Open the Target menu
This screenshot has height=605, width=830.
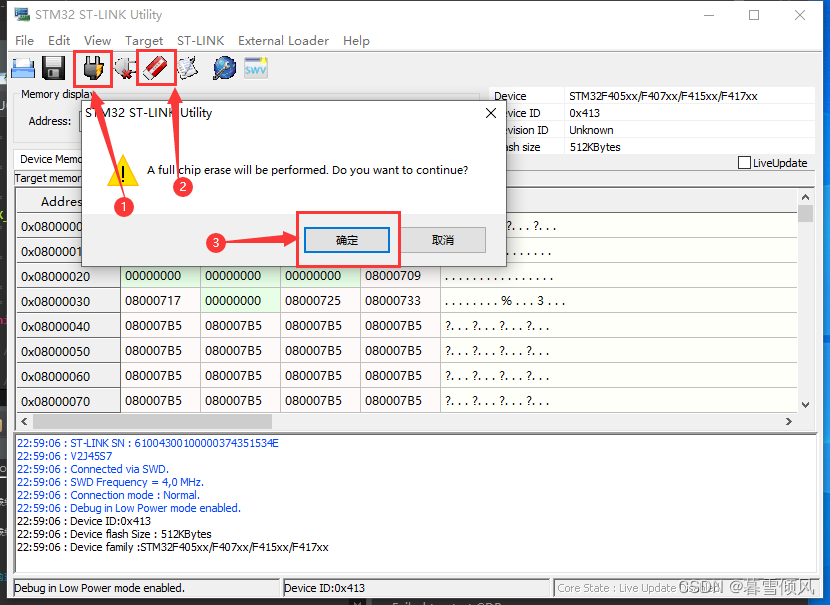coord(144,41)
